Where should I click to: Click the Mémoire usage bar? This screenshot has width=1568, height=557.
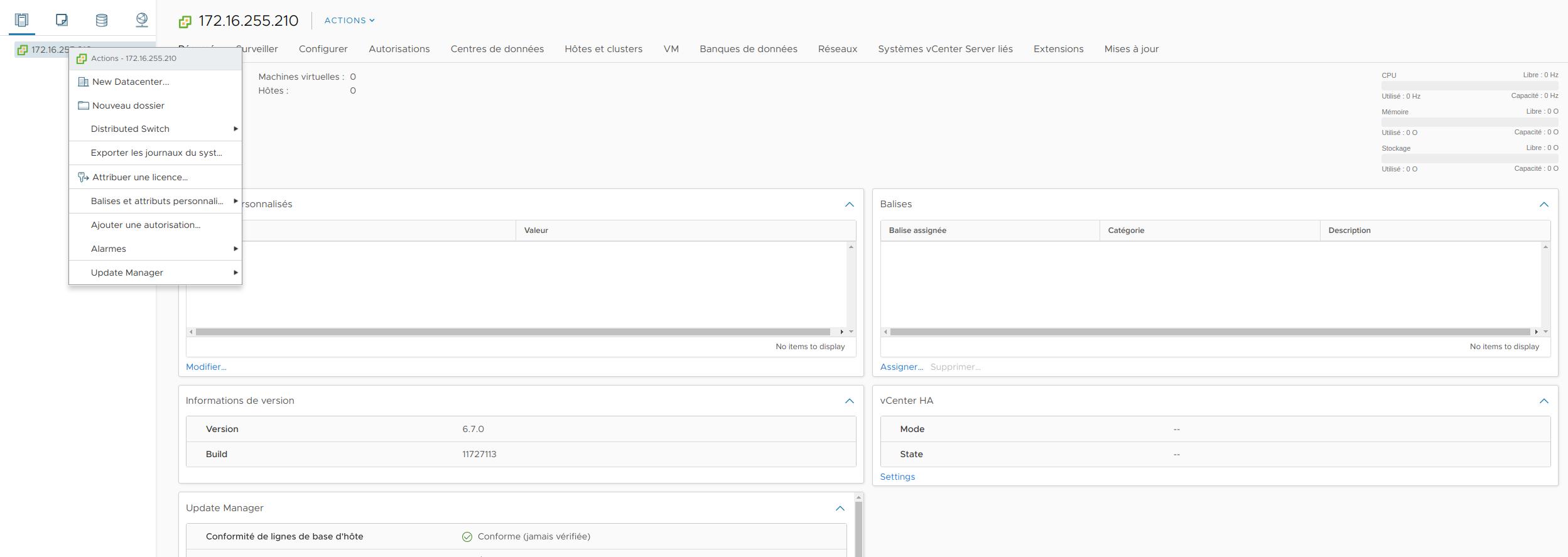1469,122
